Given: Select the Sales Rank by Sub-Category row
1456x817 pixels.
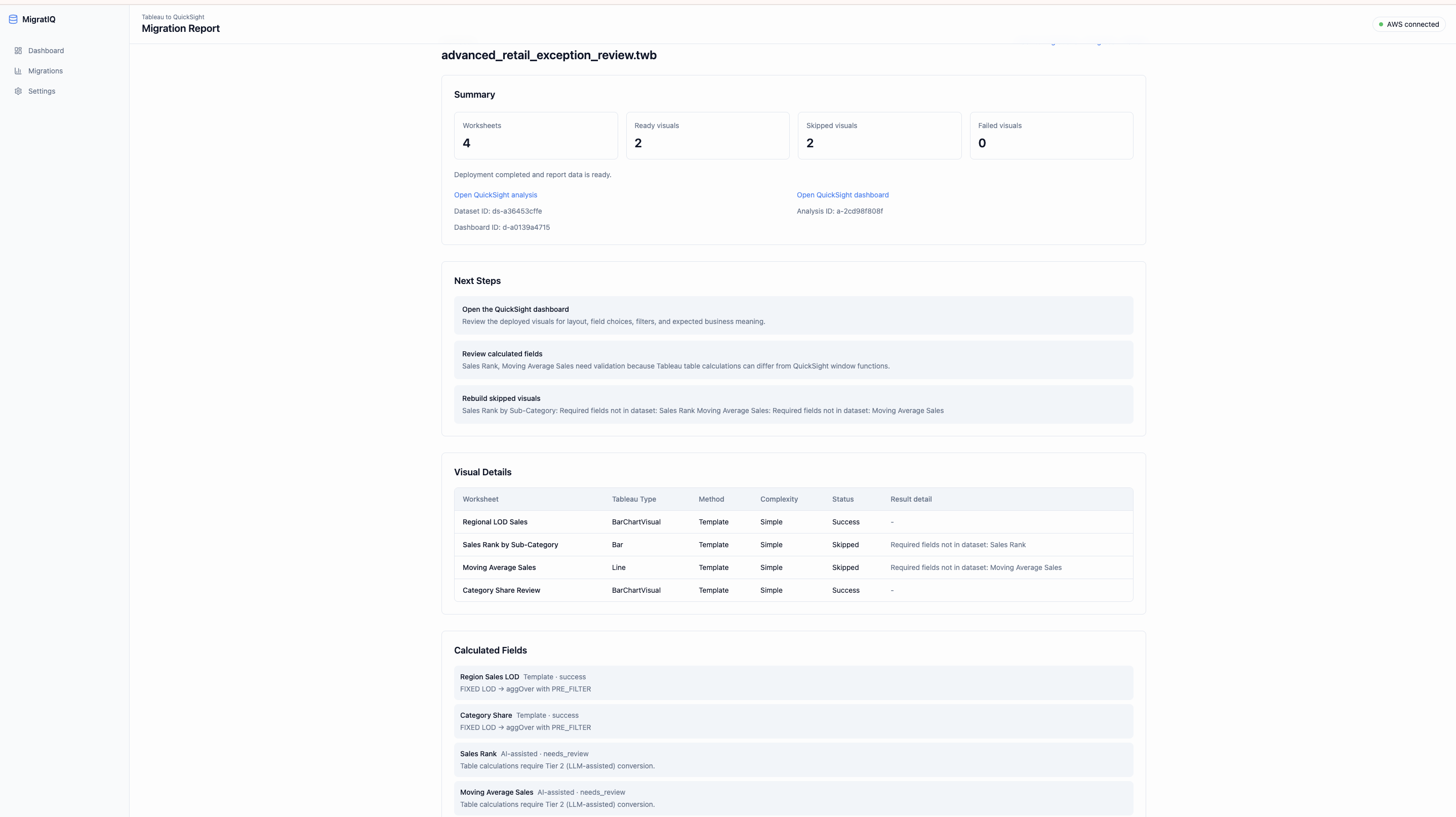Looking at the screenshot, I should tap(794, 545).
